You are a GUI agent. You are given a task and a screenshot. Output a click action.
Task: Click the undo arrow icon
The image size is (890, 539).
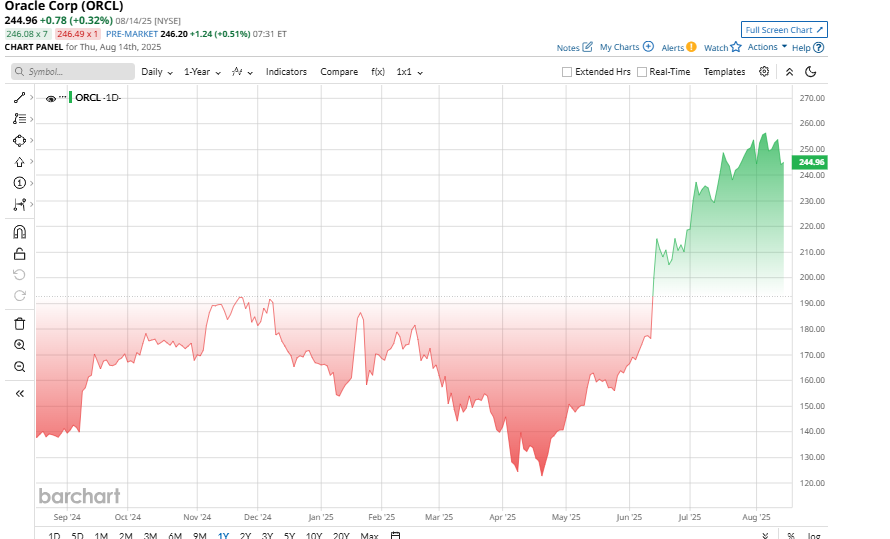point(19,275)
